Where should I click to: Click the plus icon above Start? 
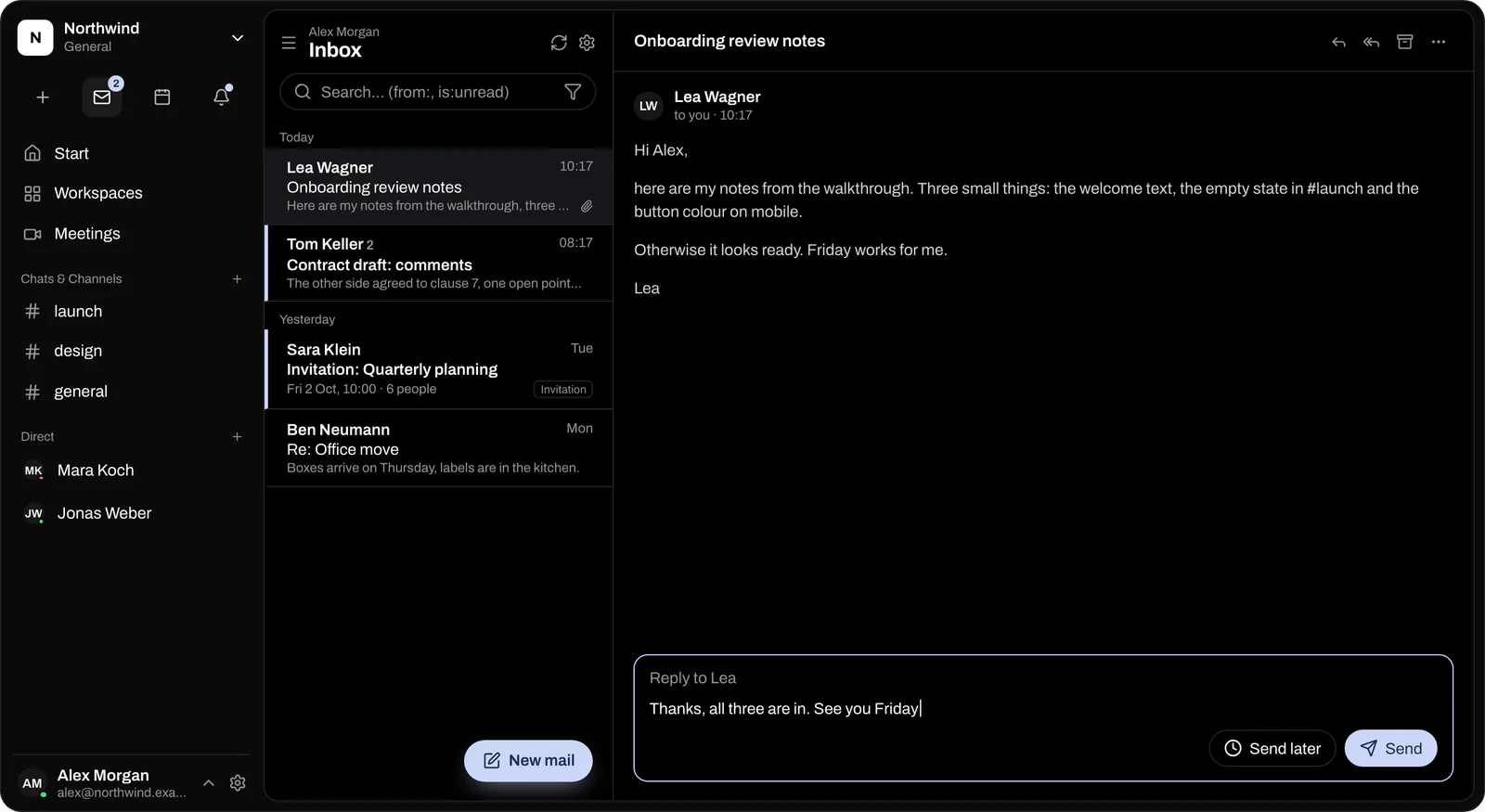pyautogui.click(x=43, y=97)
